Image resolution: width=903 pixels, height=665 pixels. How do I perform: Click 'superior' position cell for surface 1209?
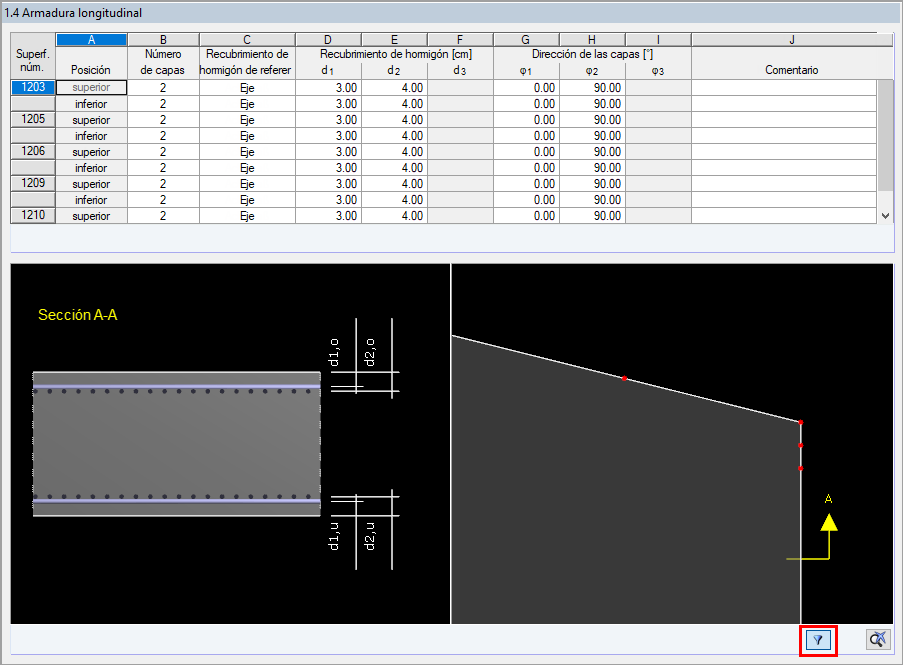point(91,184)
